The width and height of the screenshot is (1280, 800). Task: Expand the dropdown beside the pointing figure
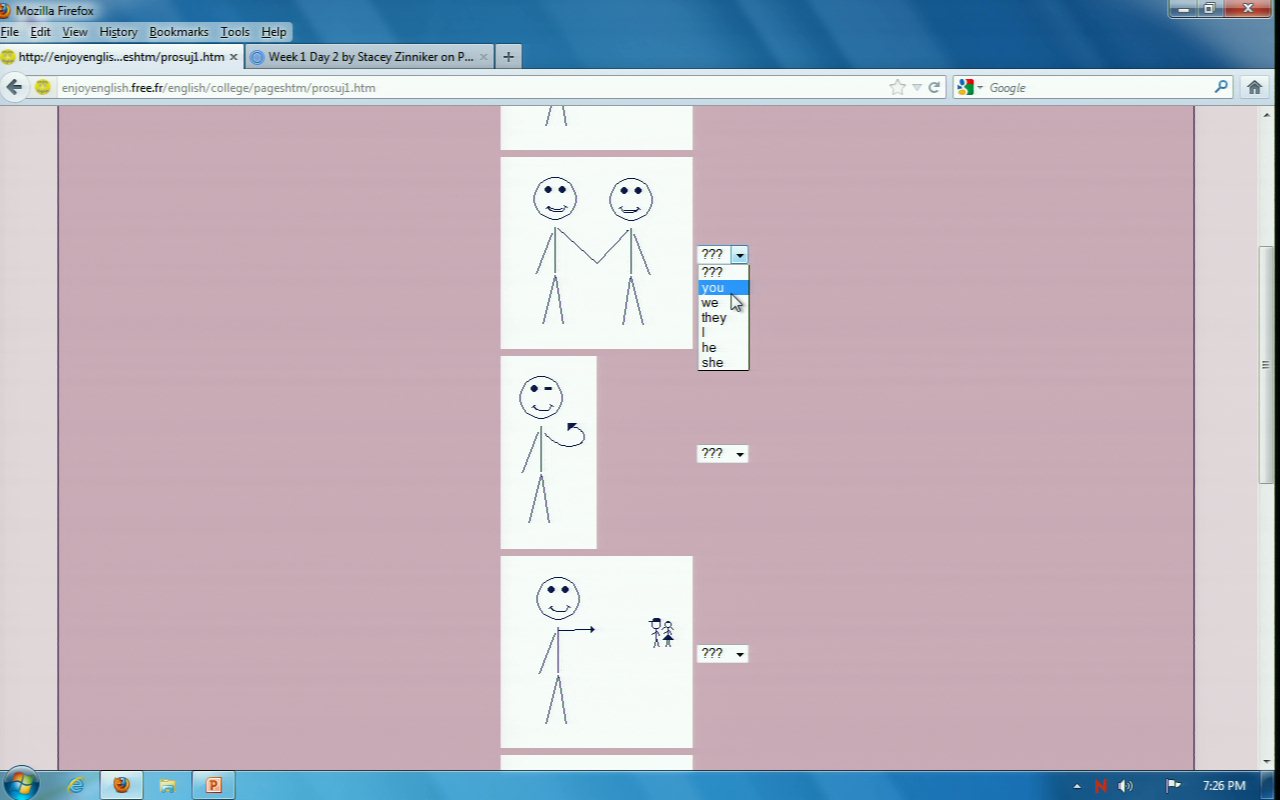coord(722,654)
